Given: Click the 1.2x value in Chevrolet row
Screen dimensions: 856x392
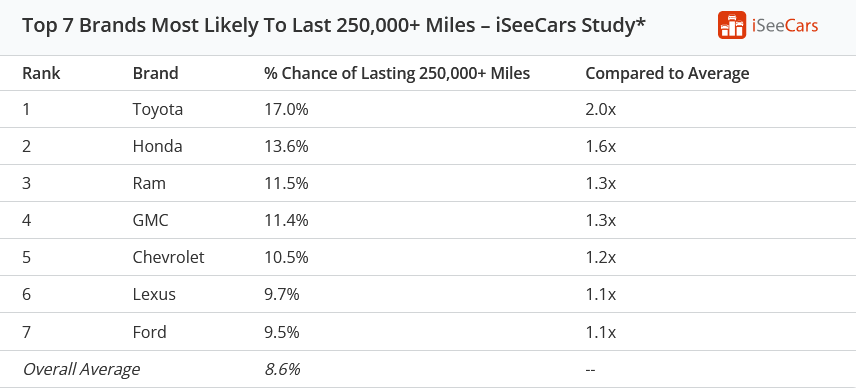Looking at the screenshot, I should tap(601, 257).
